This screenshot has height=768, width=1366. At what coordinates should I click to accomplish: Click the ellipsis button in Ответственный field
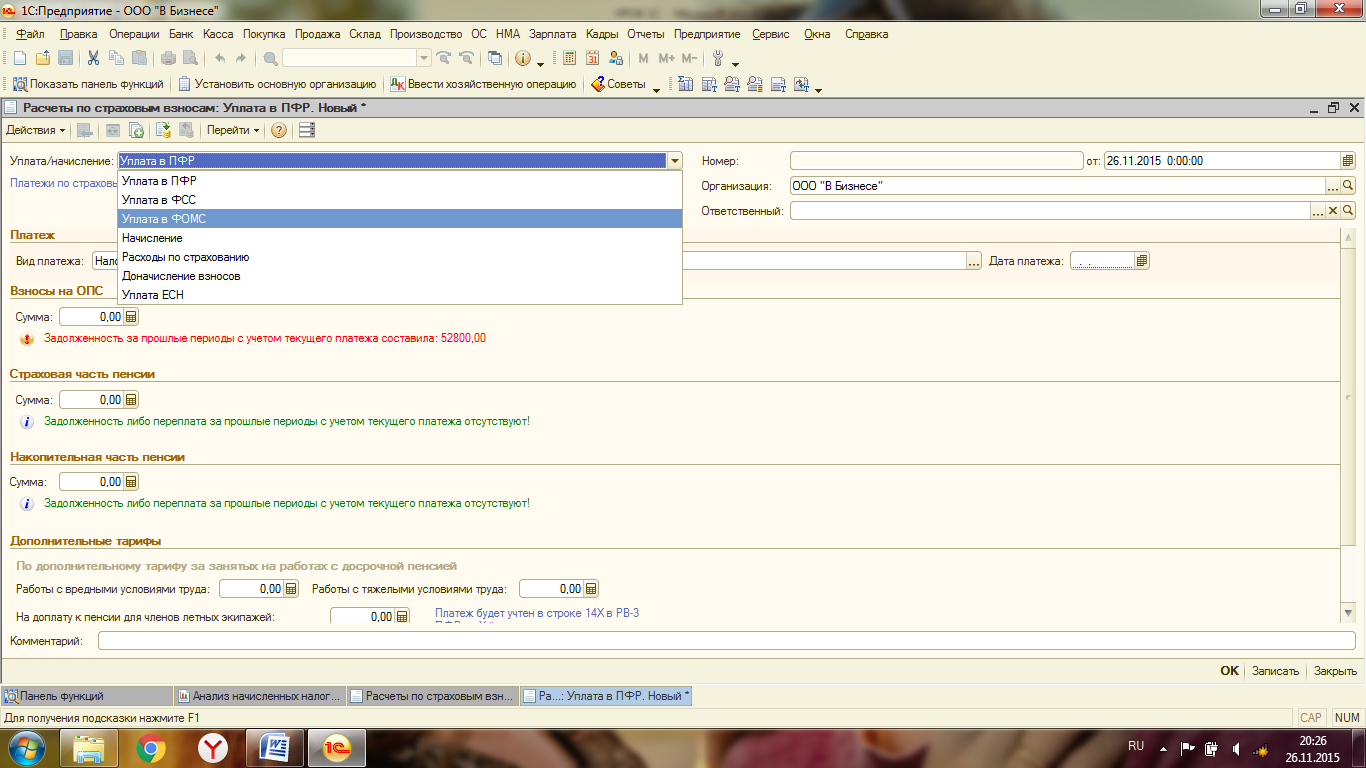pyautogui.click(x=1318, y=210)
